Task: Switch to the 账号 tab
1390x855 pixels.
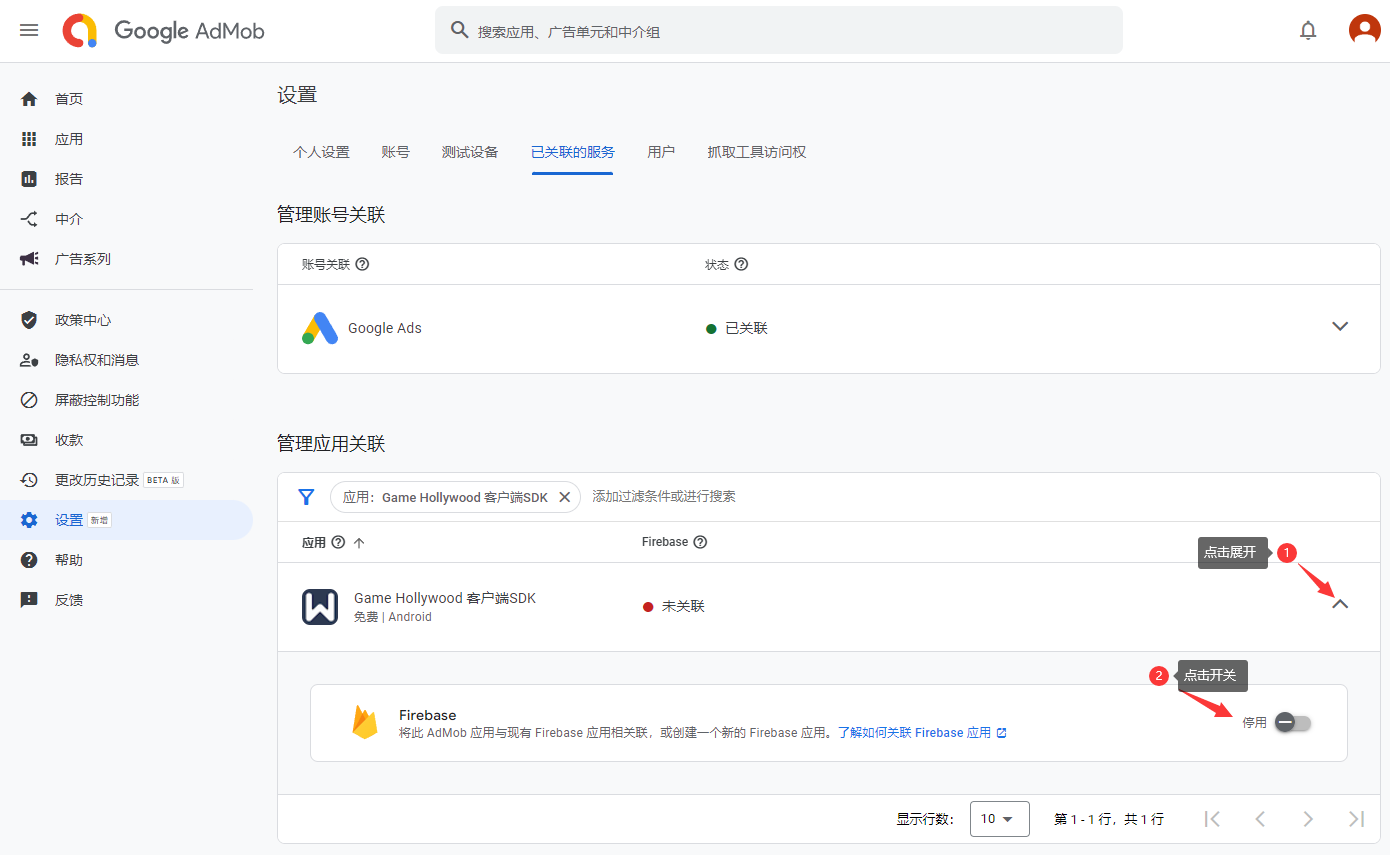Action: 396,152
